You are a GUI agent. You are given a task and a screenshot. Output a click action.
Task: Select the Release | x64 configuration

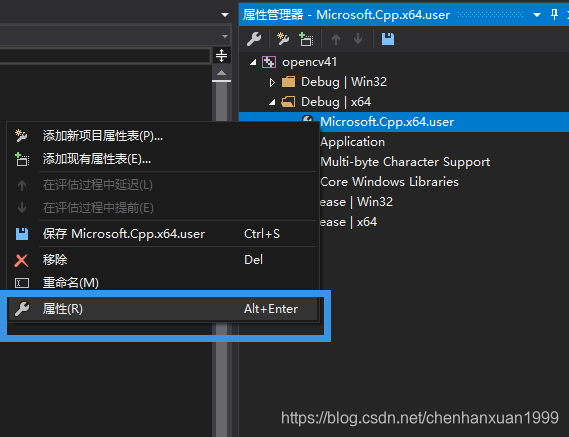(x=348, y=222)
